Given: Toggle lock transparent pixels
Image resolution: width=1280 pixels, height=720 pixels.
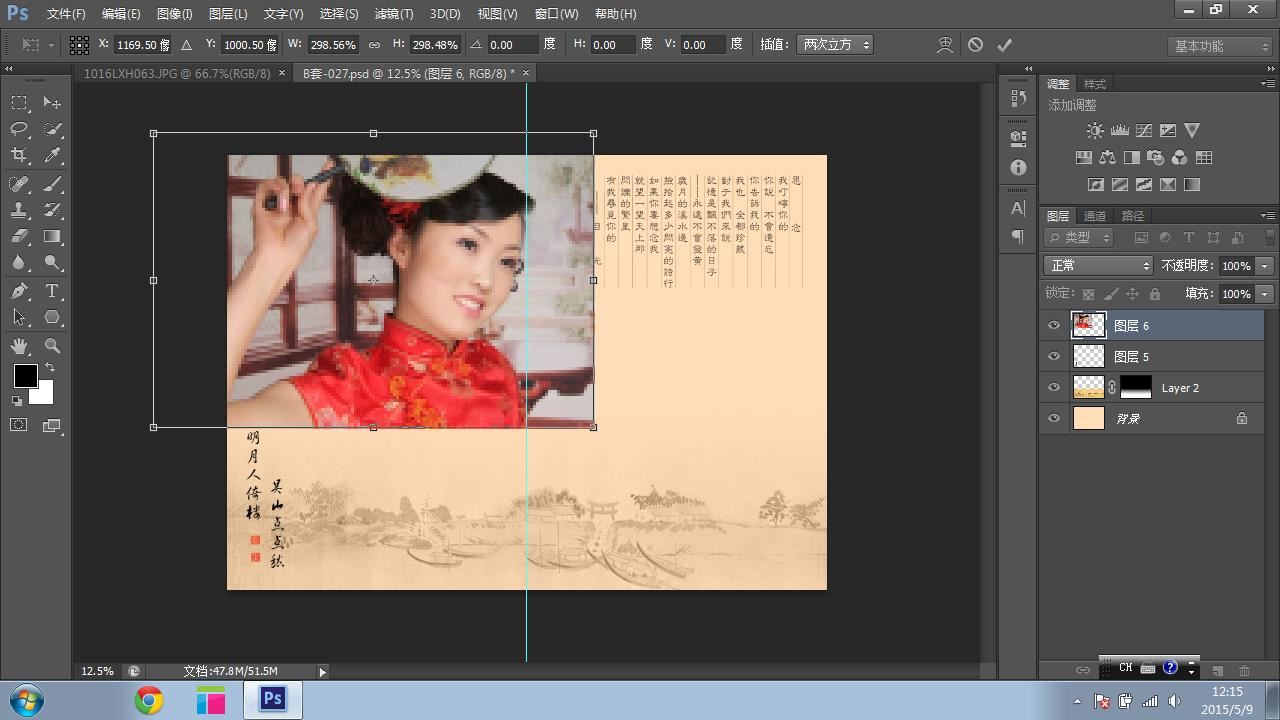Looking at the screenshot, I should click(1089, 294).
